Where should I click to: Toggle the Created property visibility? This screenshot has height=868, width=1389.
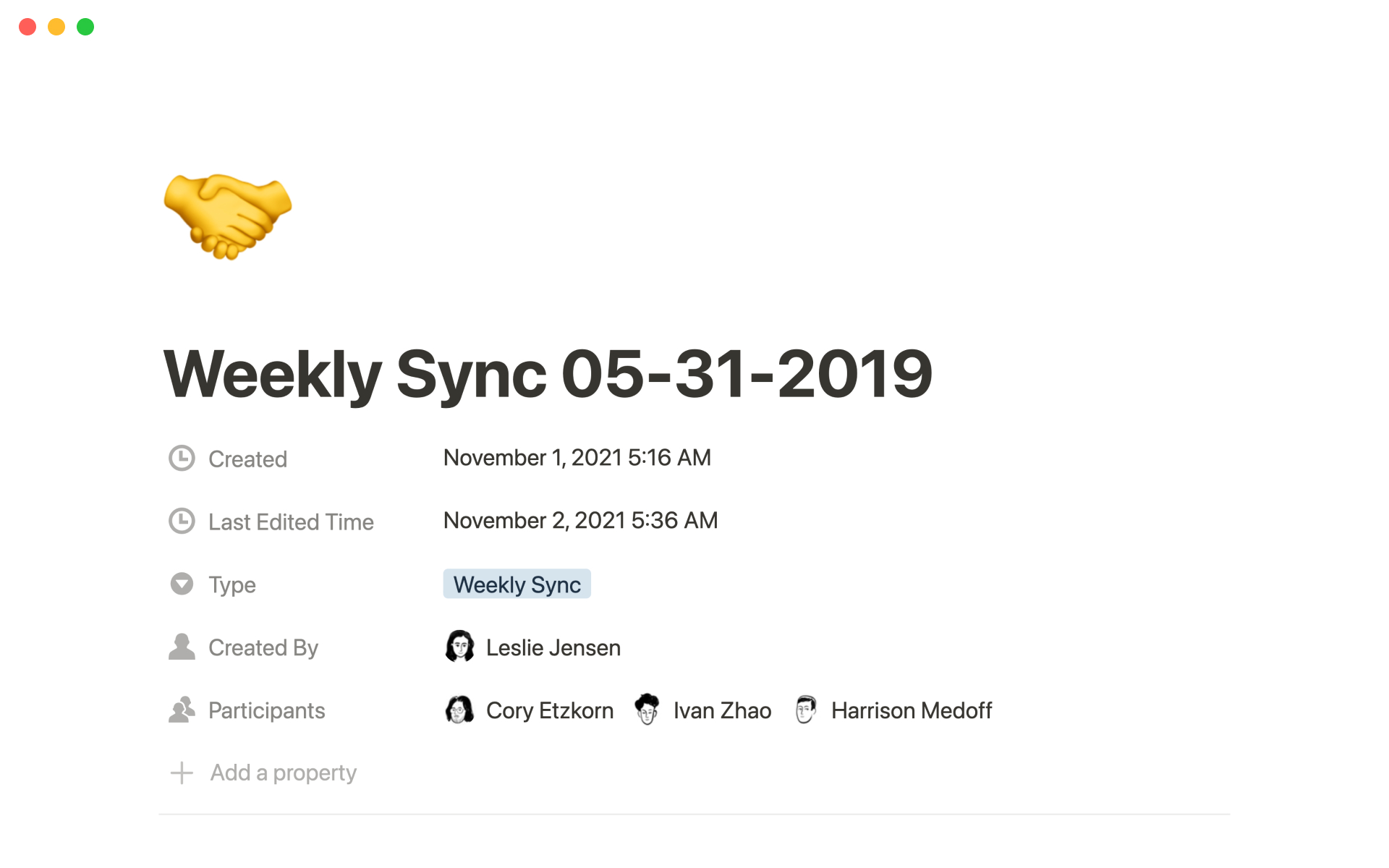coord(247,458)
